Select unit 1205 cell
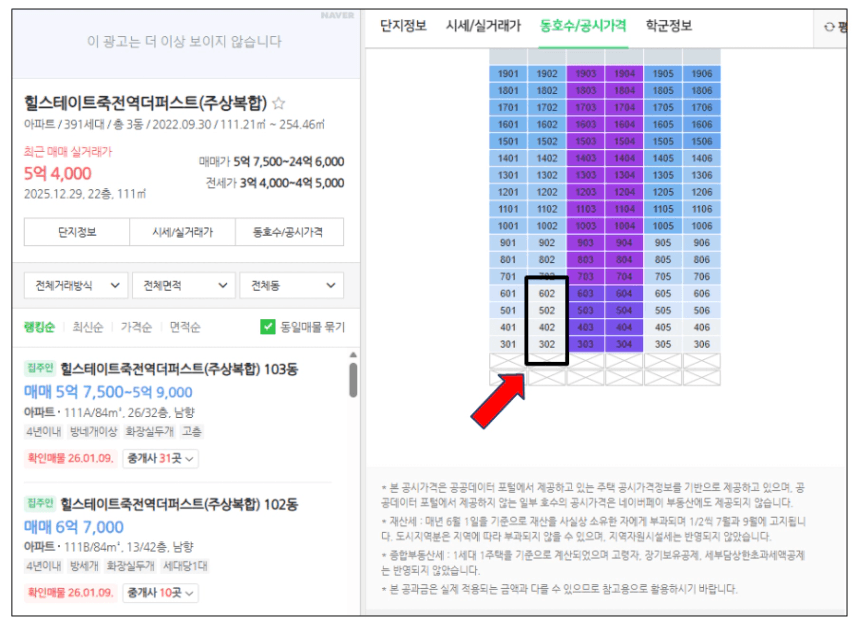The height and width of the screenshot is (625, 857). [x=663, y=192]
